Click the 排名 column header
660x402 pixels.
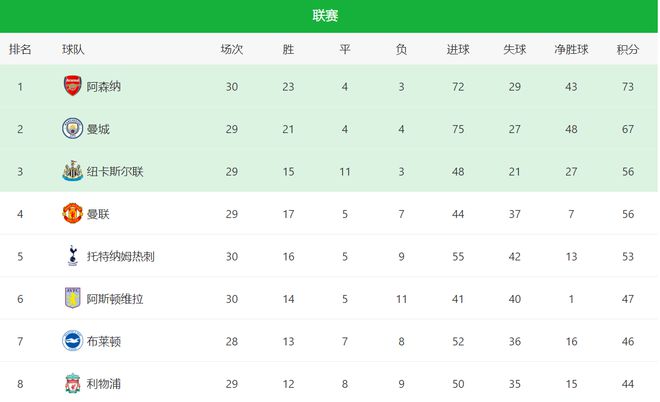[20, 49]
